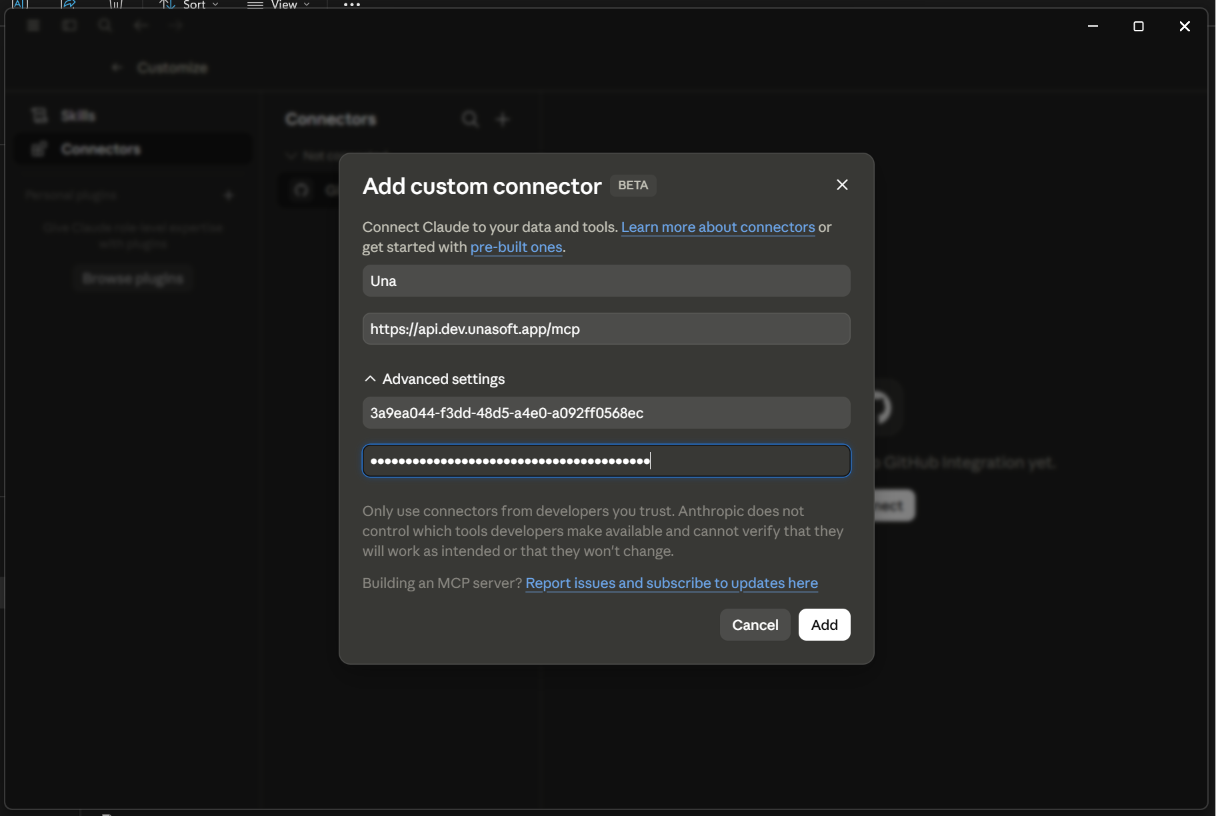The width and height of the screenshot is (1216, 817).
Task: Click the Browse plugins button
Action: click(x=133, y=279)
